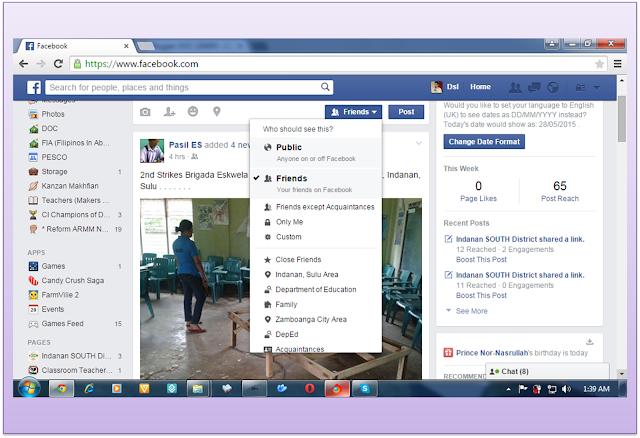
Task: Click the smiley feeling icon in the composer
Action: (193, 111)
